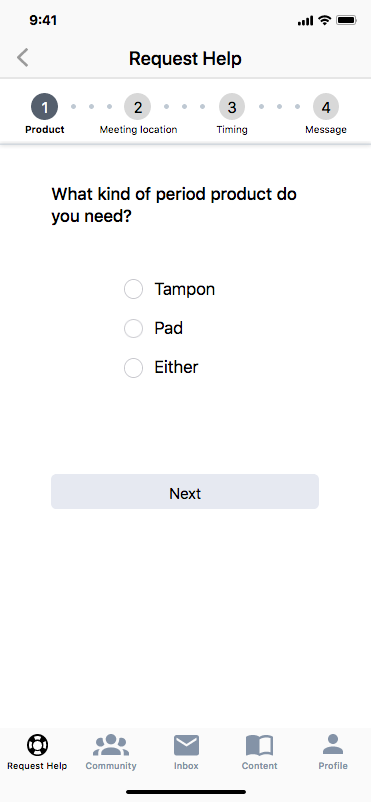Jump to step 4 Message
The image size is (371, 802).
pyautogui.click(x=326, y=107)
